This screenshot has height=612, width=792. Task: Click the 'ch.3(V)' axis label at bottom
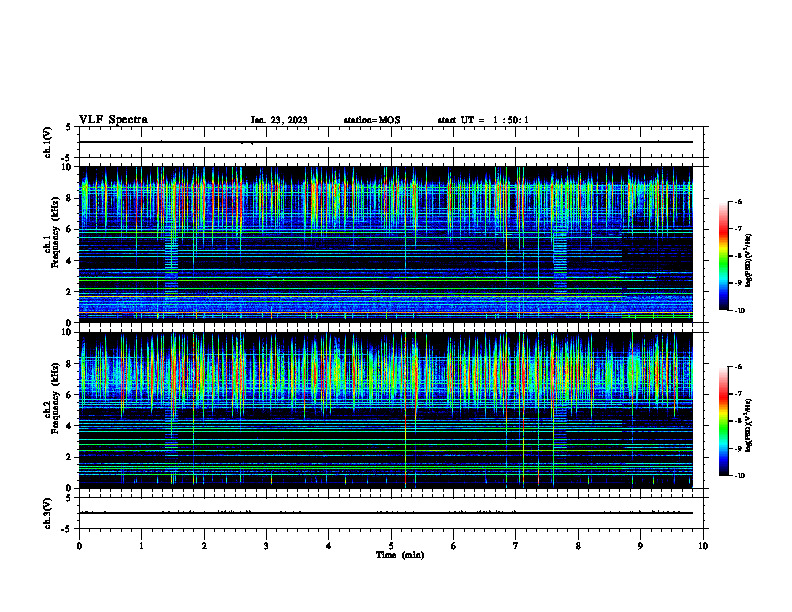tap(48, 513)
